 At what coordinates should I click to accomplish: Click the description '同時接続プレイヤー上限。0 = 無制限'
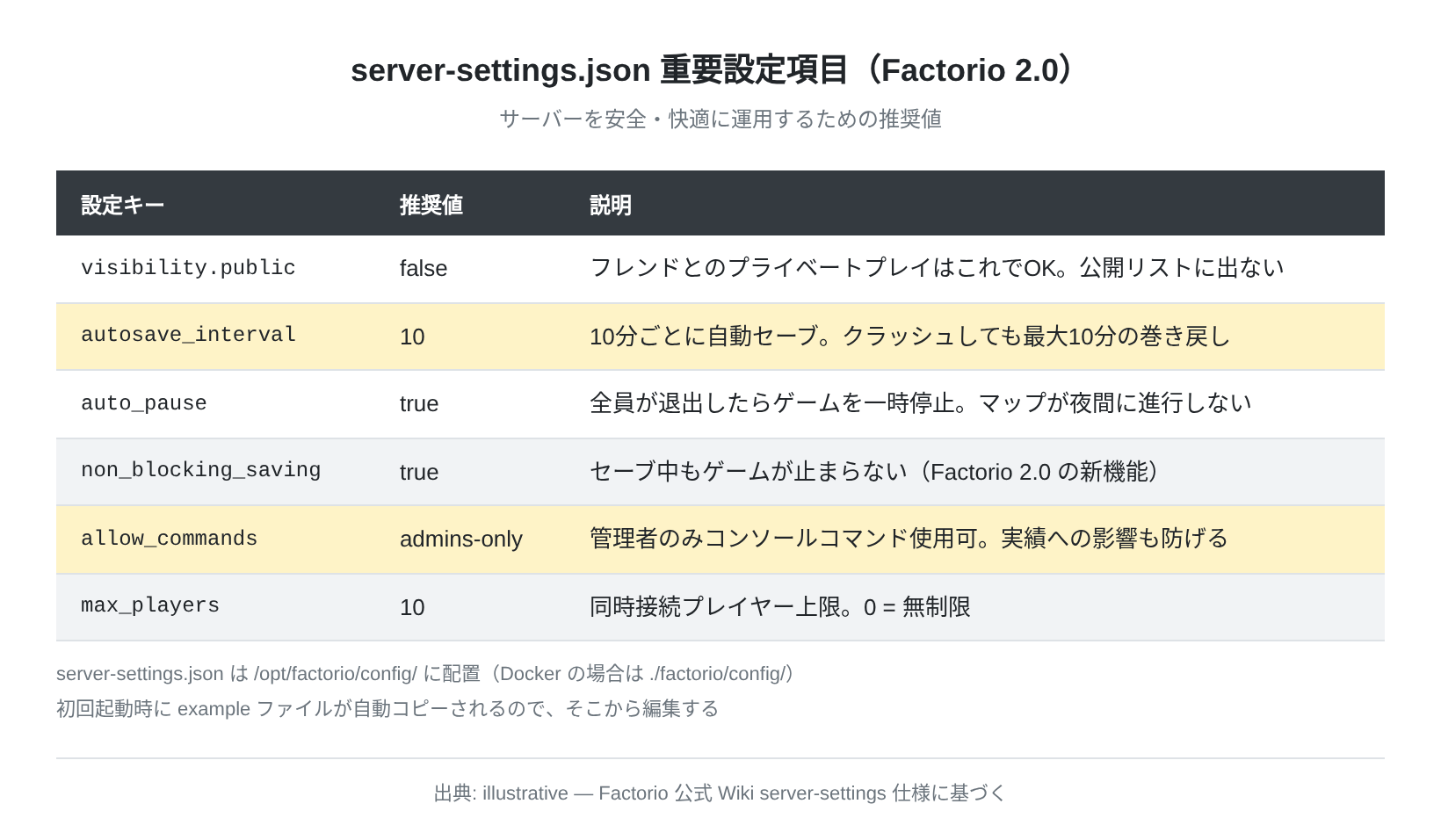click(780, 607)
